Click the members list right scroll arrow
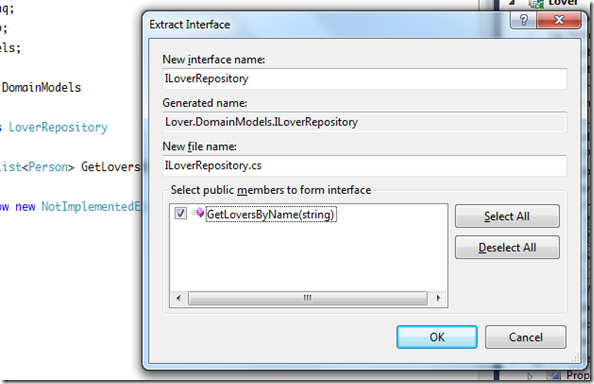This screenshot has height=384, width=594. coord(438,298)
